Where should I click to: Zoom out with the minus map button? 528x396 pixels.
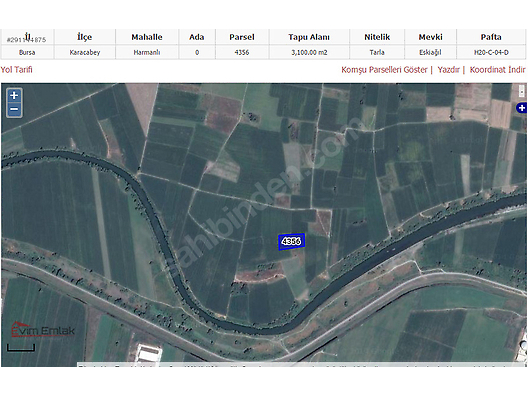[x=14, y=109]
